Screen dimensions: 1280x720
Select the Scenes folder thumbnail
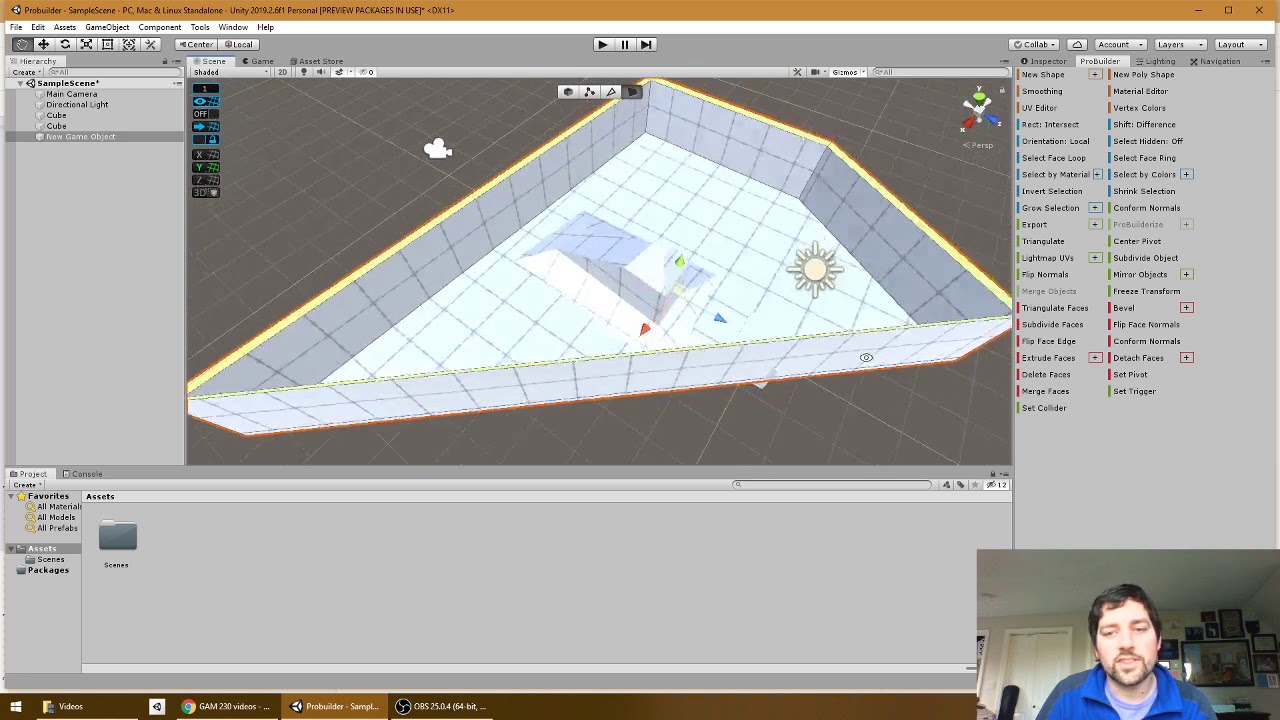point(117,537)
